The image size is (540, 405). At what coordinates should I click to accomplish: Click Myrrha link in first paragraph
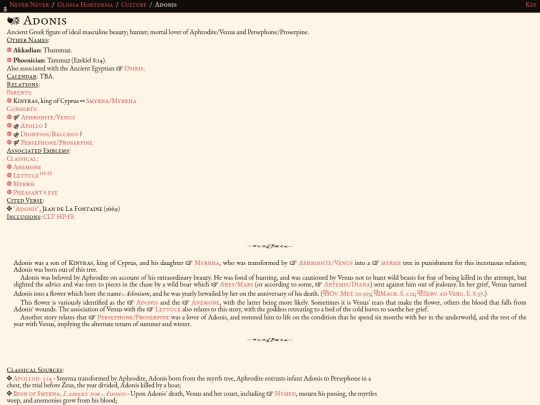click(207, 263)
